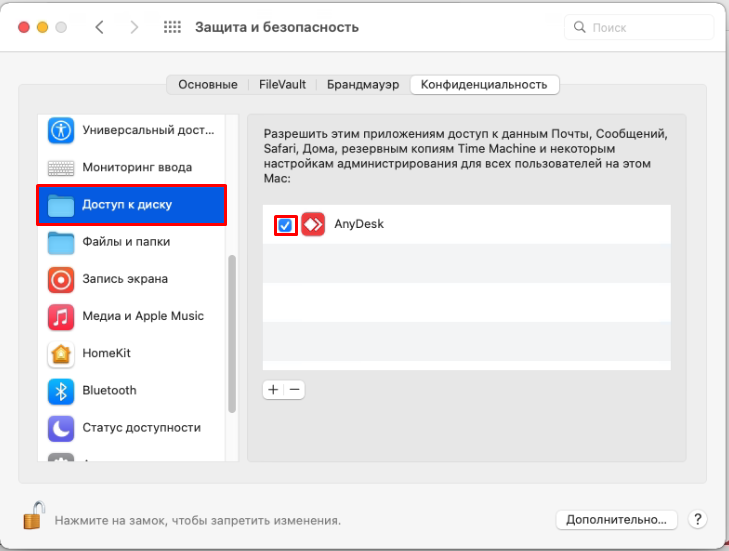Open the Статус доступности moon icon
This screenshot has width=729, height=551.
click(x=61, y=428)
